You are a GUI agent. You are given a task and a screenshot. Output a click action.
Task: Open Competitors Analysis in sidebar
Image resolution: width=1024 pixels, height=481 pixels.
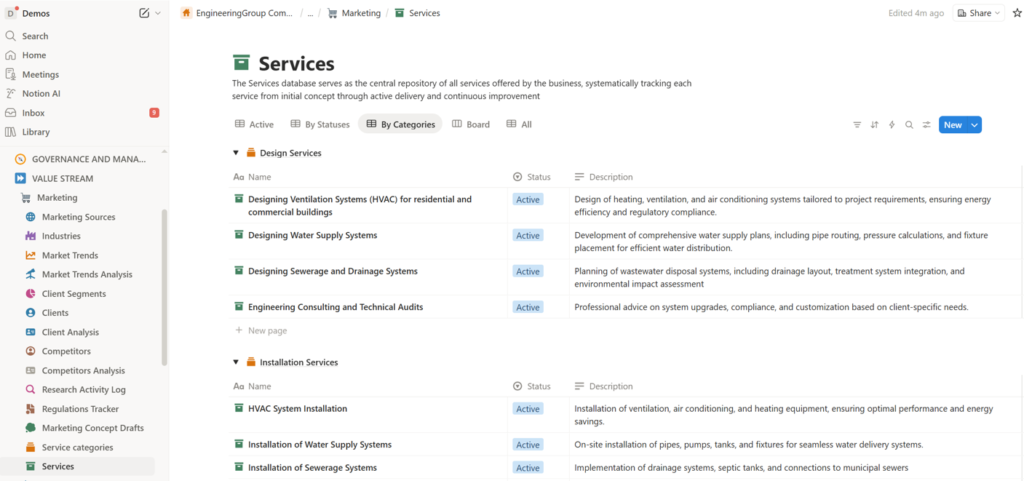pyautogui.click(x=83, y=370)
